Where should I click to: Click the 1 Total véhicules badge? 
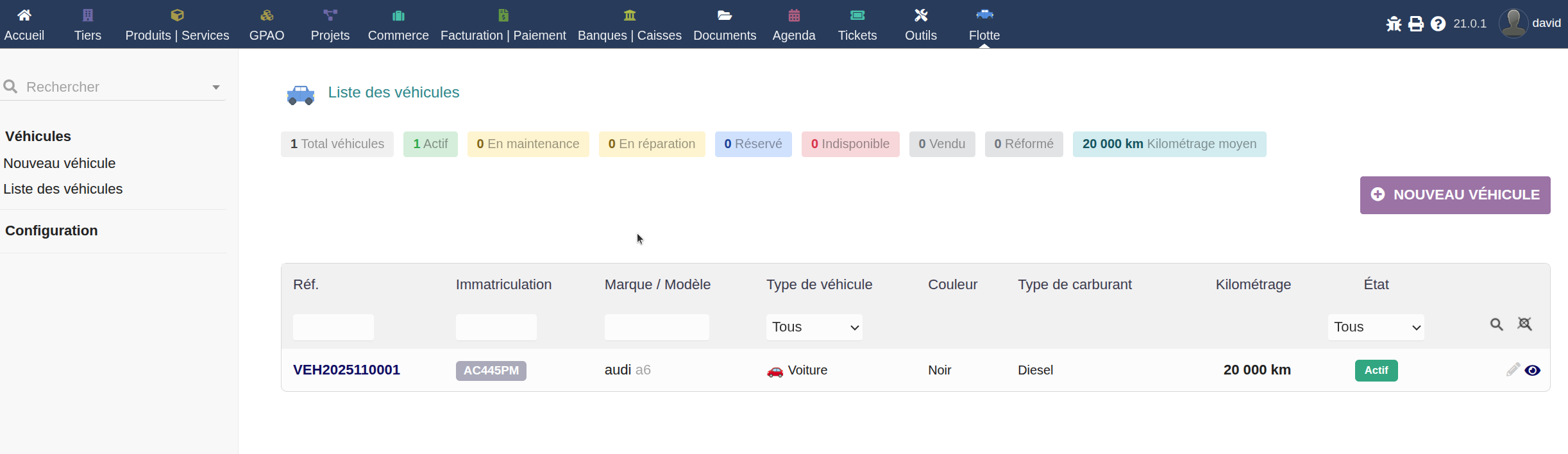337,144
